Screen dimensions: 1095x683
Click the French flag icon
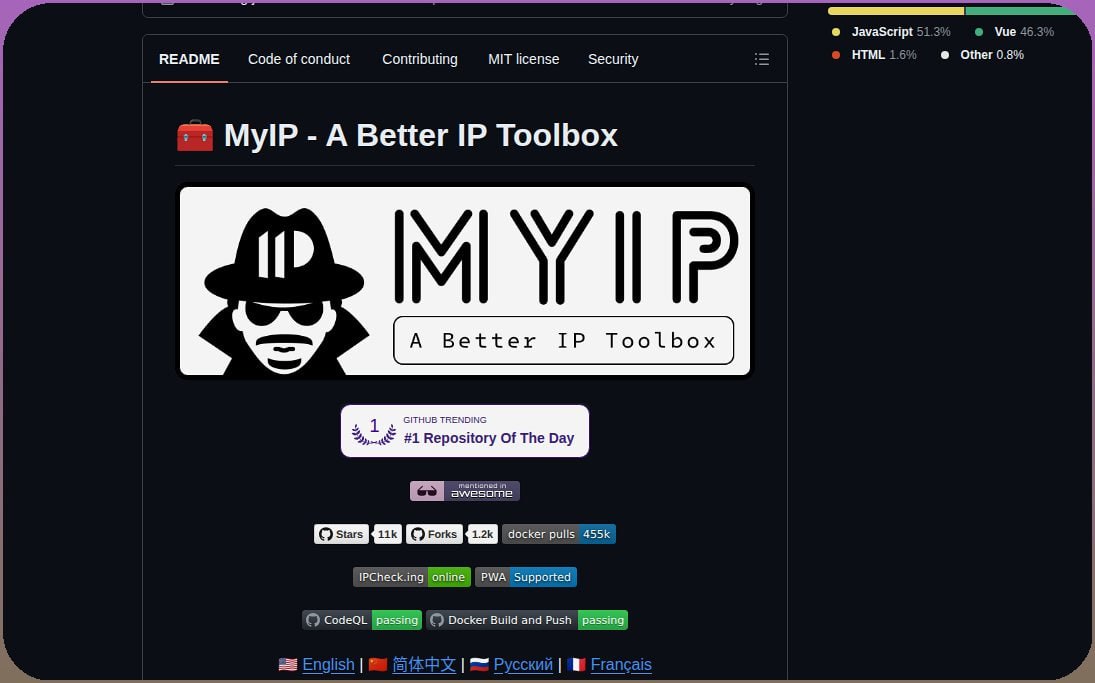pos(576,665)
